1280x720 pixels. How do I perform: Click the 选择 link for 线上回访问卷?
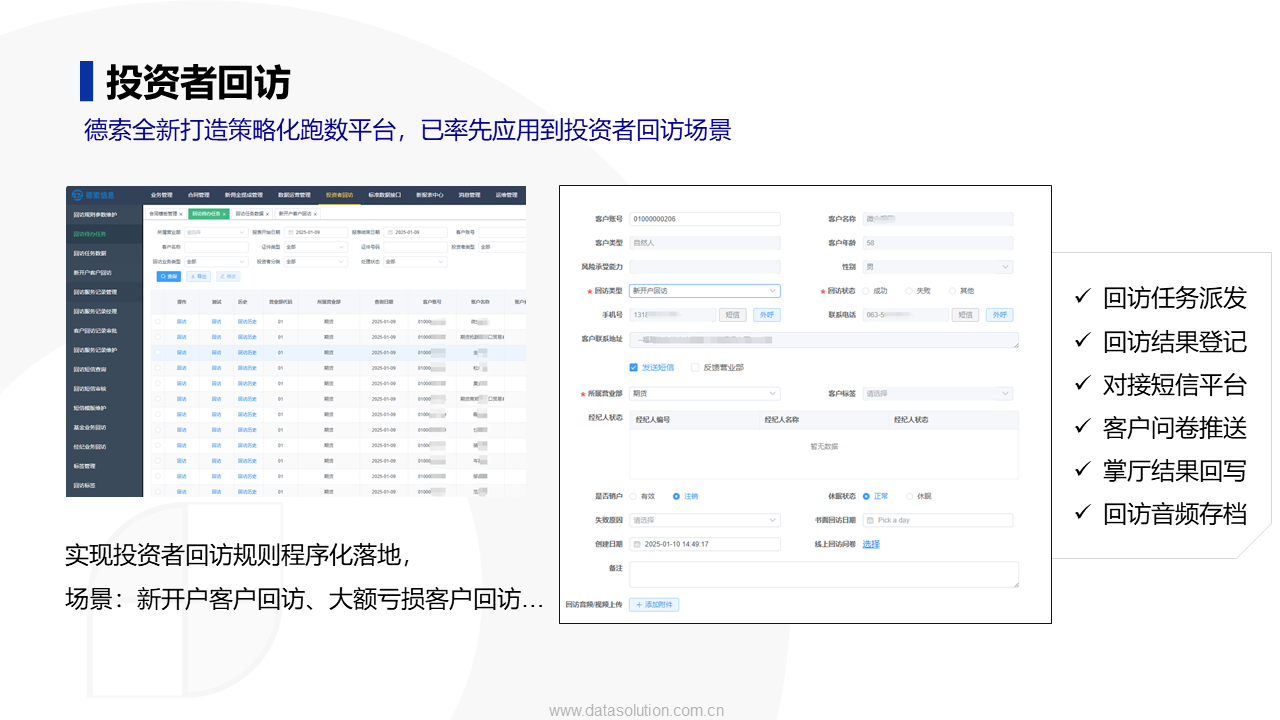(x=871, y=544)
